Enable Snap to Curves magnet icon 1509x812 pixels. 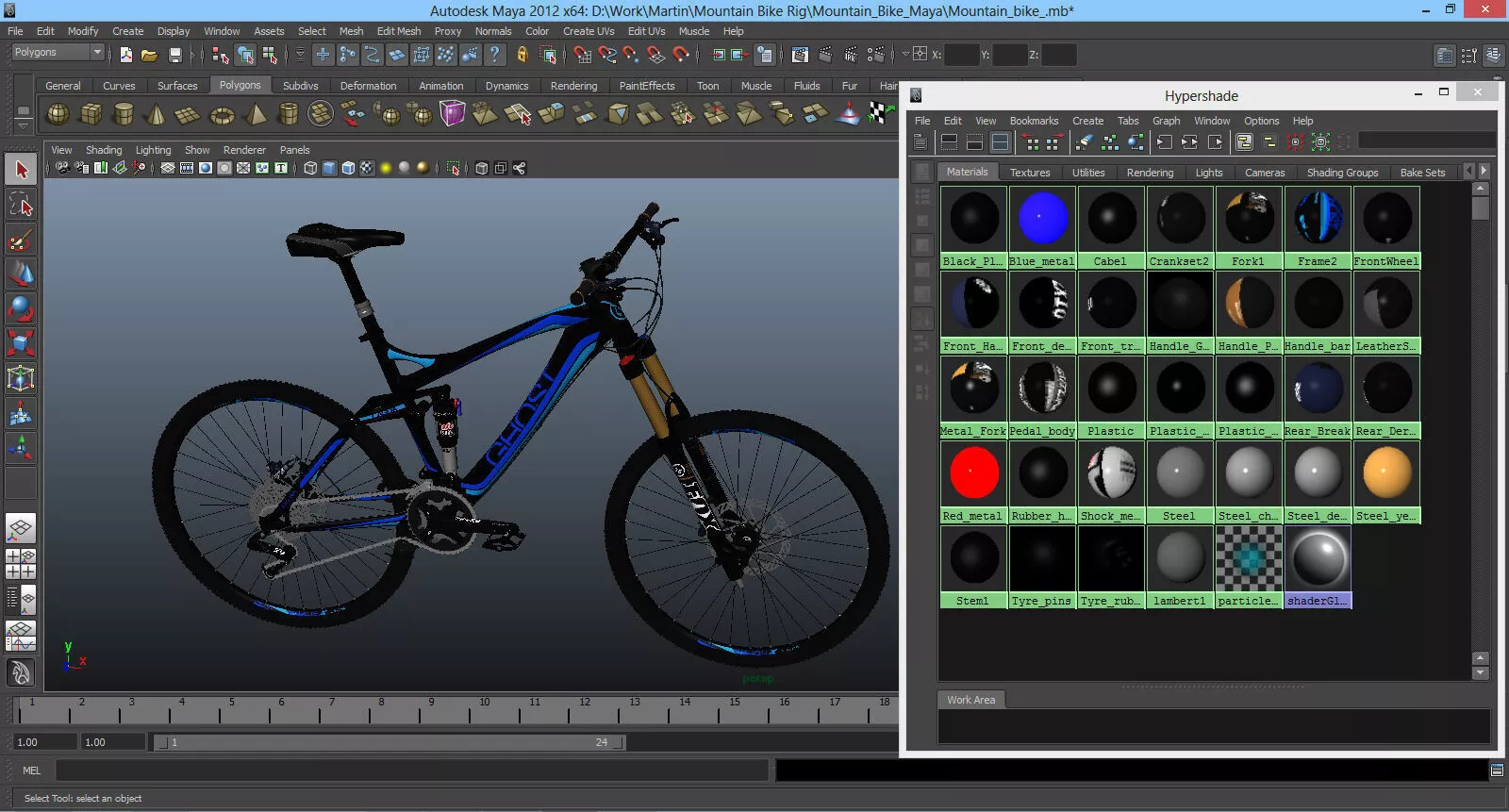(x=607, y=55)
